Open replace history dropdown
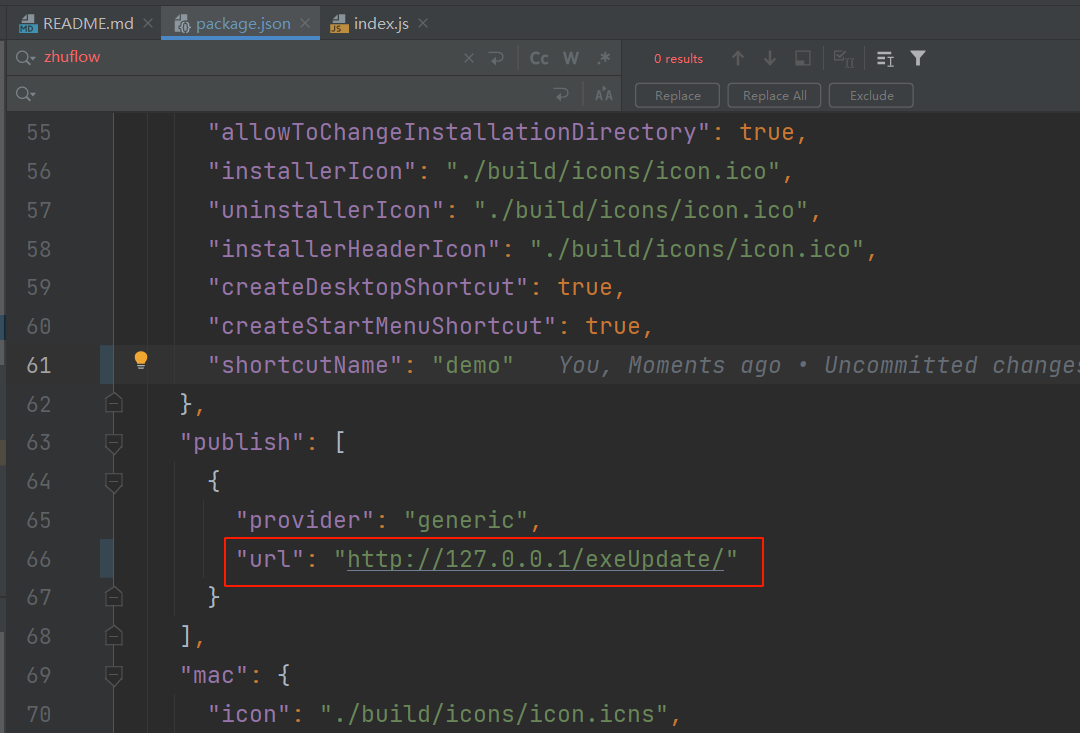This screenshot has height=733, width=1080. coord(26,95)
